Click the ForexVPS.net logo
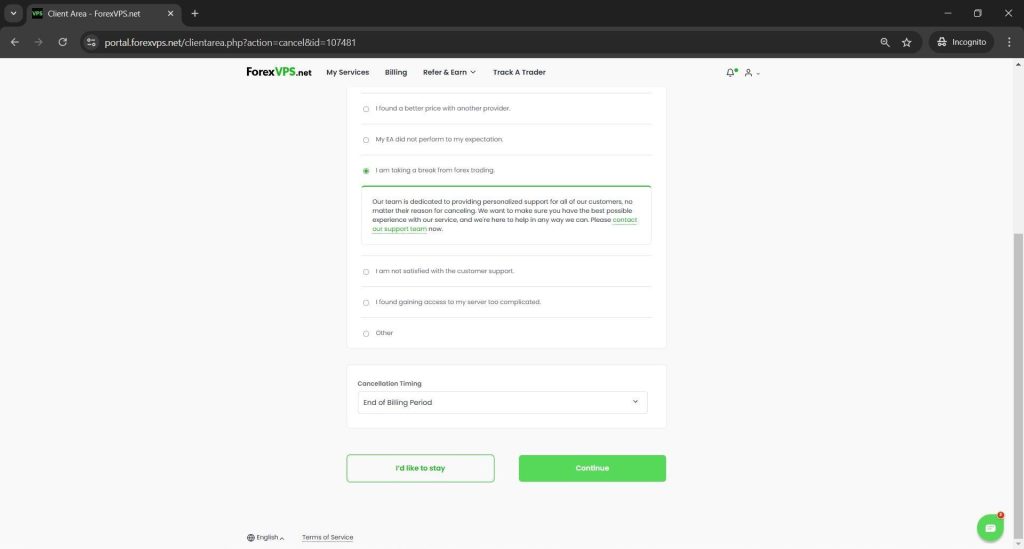Screen dimensions: 1024x549 [x=279, y=72]
